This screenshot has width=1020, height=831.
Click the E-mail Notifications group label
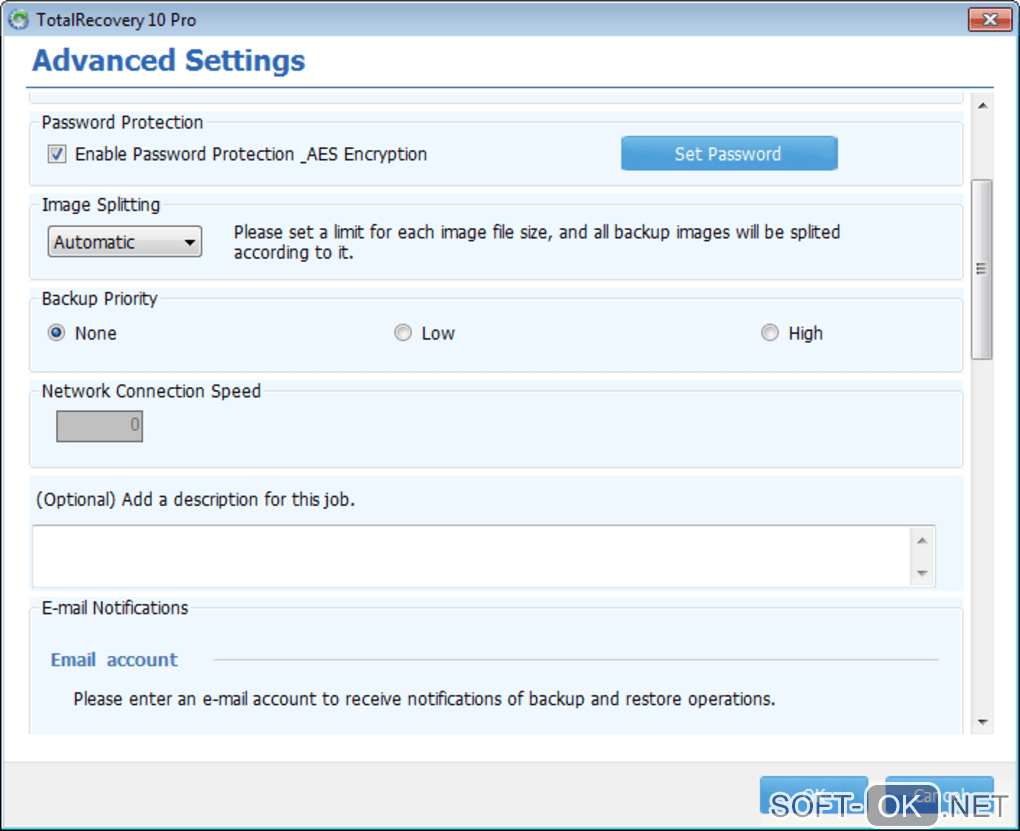[x=114, y=607]
